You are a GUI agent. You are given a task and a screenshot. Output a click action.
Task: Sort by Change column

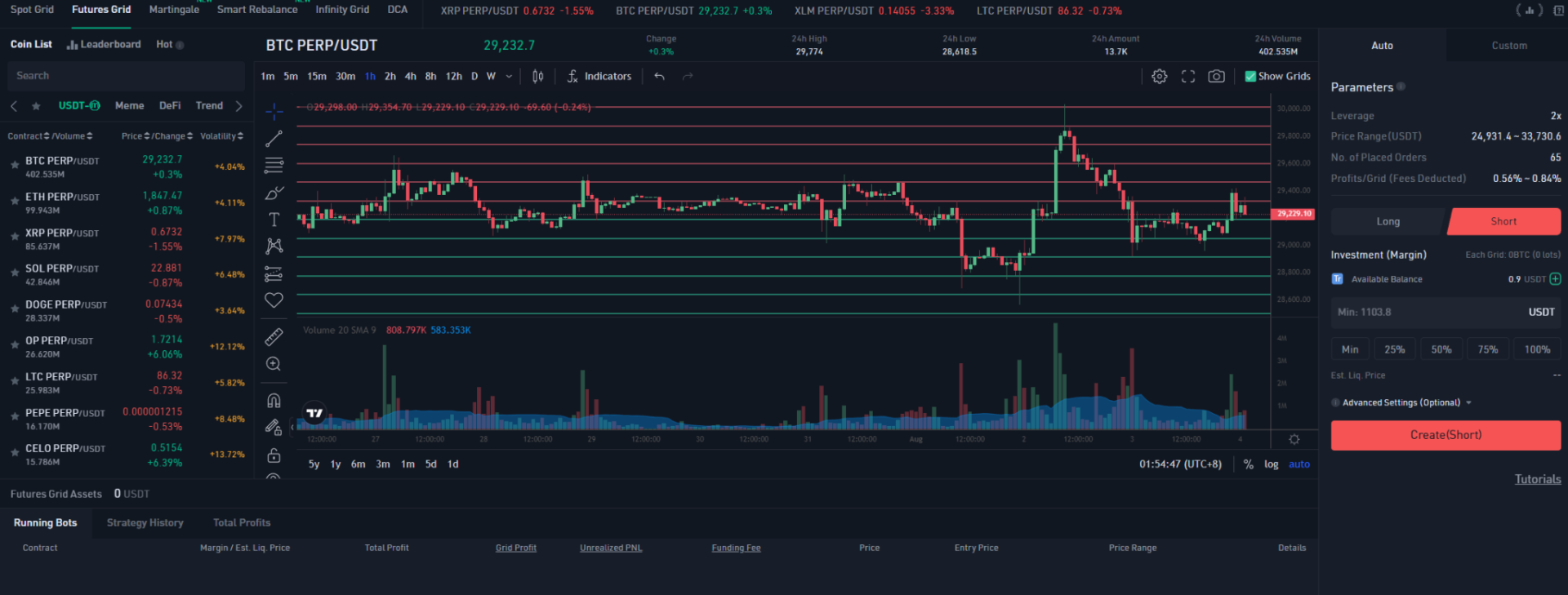(x=173, y=136)
